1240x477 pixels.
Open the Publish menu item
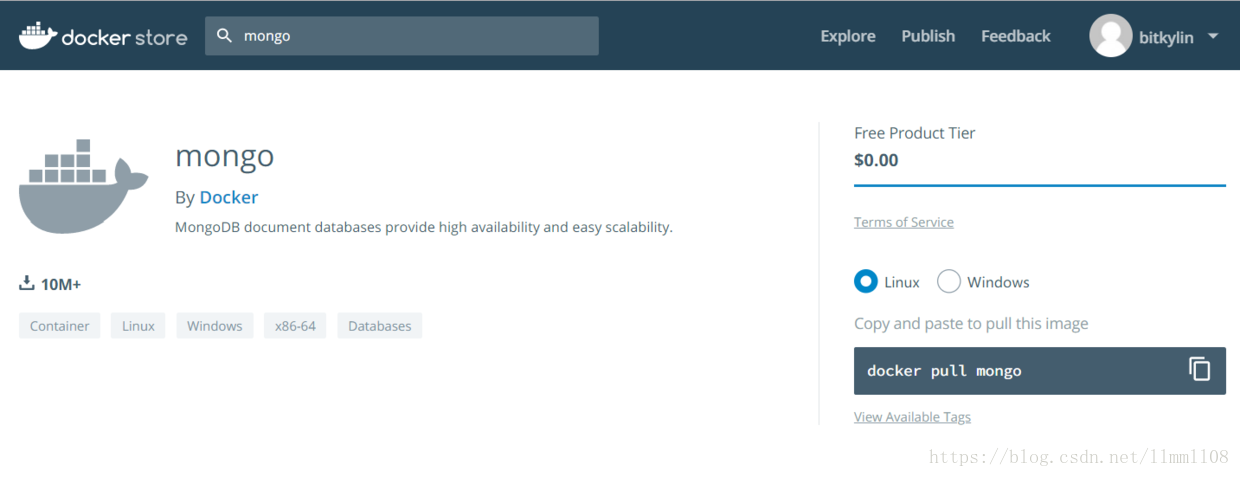[x=928, y=36]
